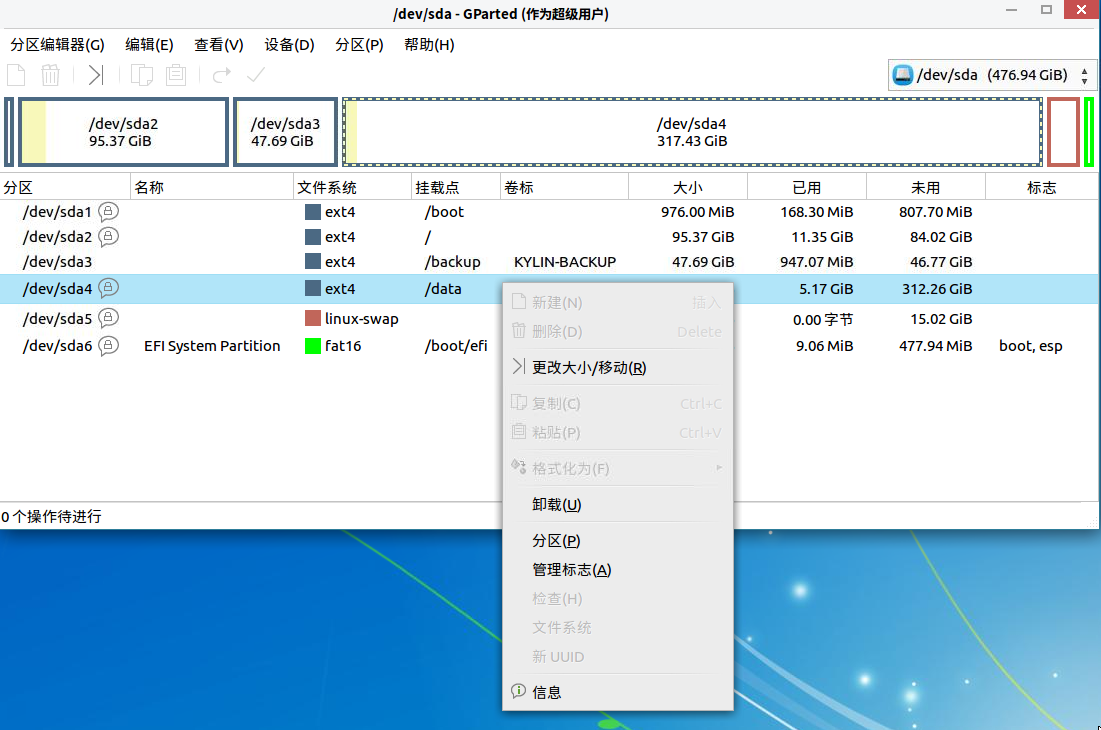The image size is (1101, 730).
Task: Sort by the 名称 column header
Action: (212, 187)
